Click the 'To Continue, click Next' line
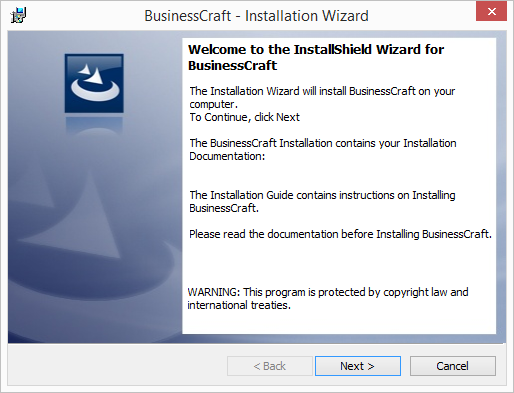The height and width of the screenshot is (393, 514). click(x=244, y=117)
